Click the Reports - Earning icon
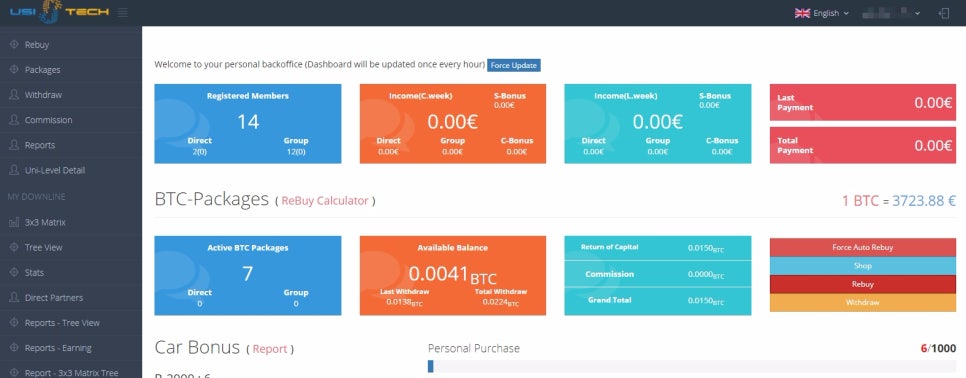 pyautogui.click(x=14, y=348)
